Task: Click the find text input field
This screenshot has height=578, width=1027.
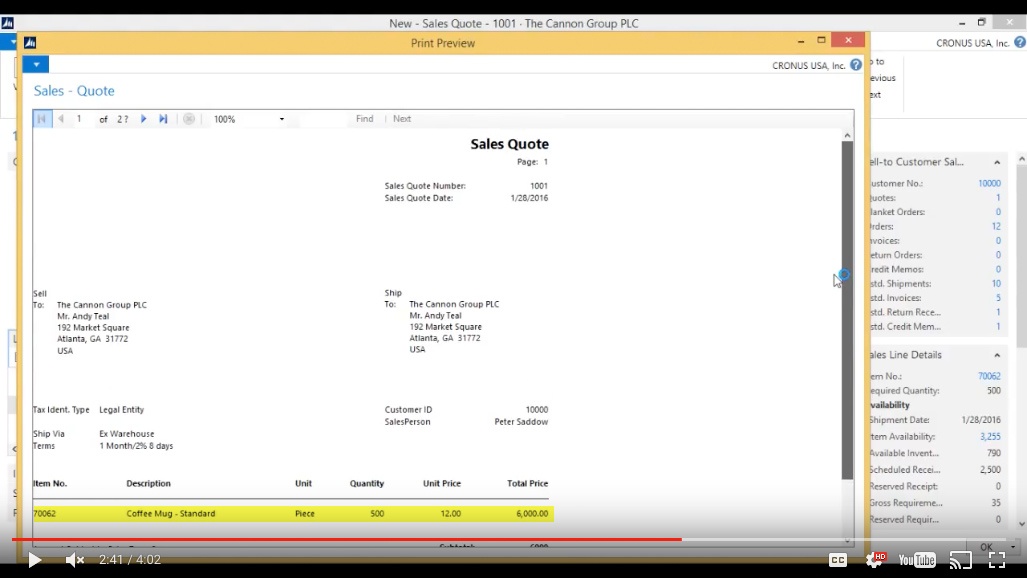Action: point(324,119)
